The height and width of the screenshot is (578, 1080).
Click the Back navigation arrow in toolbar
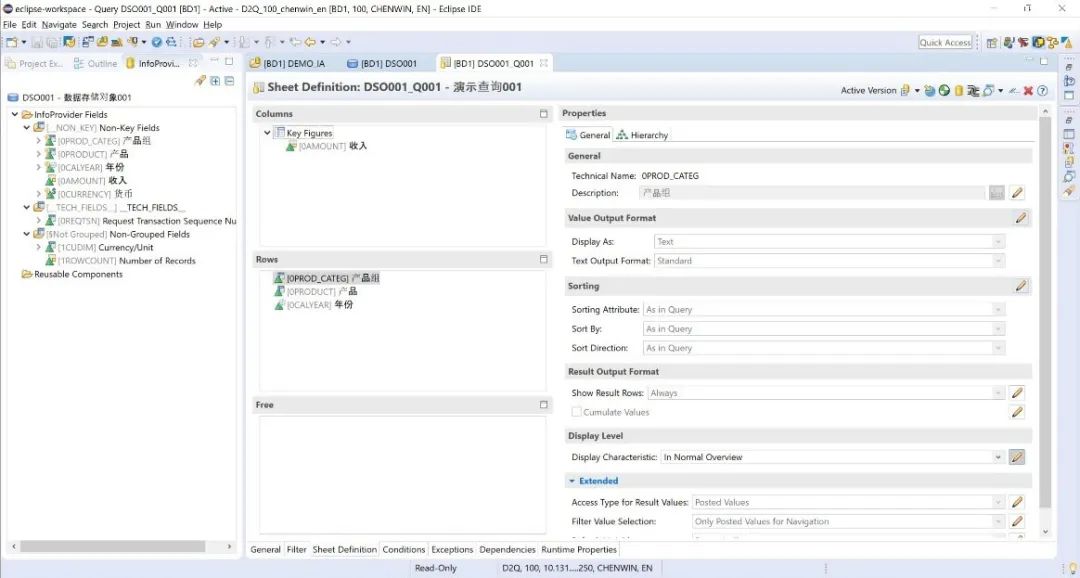[310, 42]
